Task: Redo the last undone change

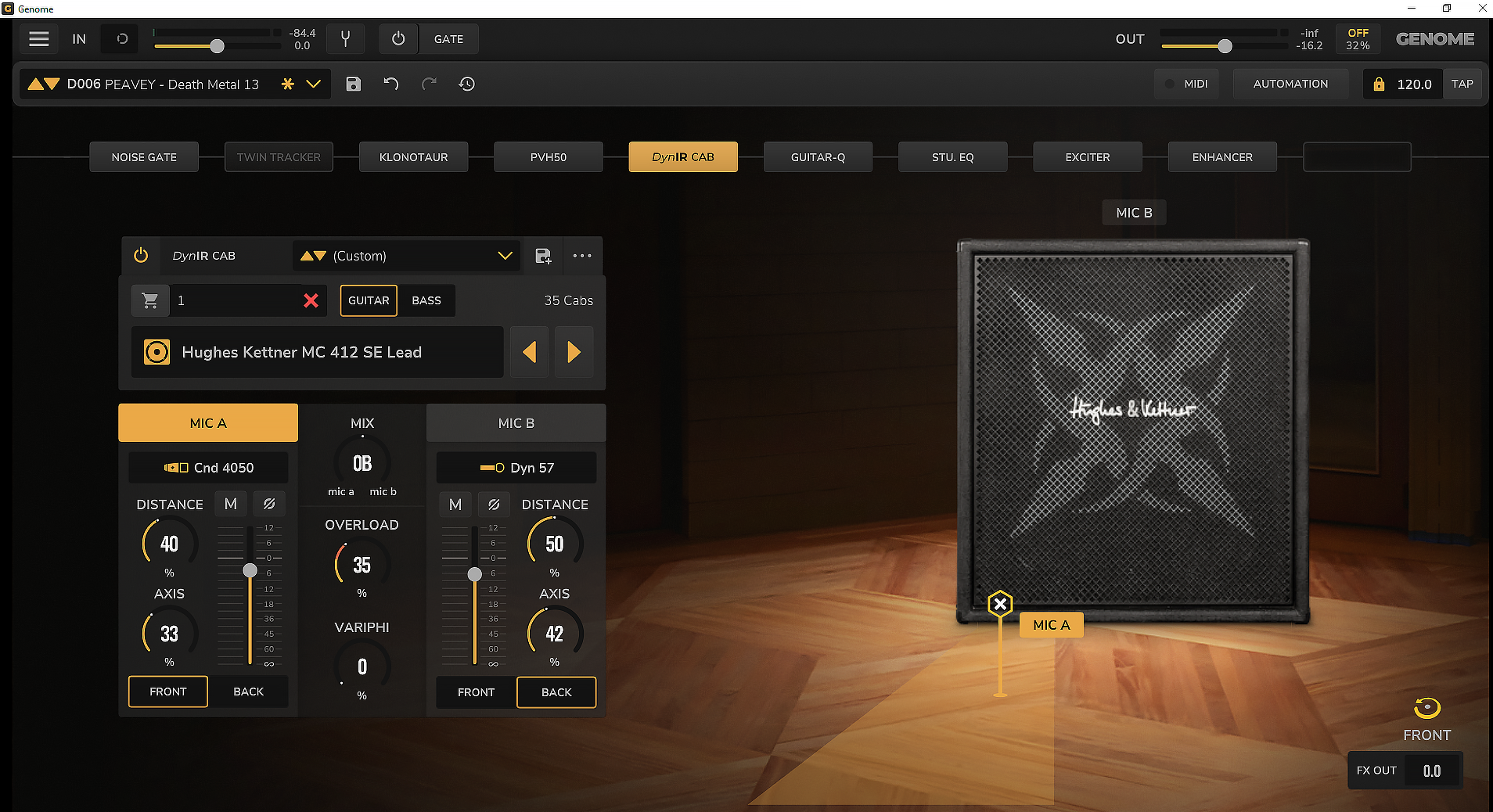Action: click(x=429, y=84)
